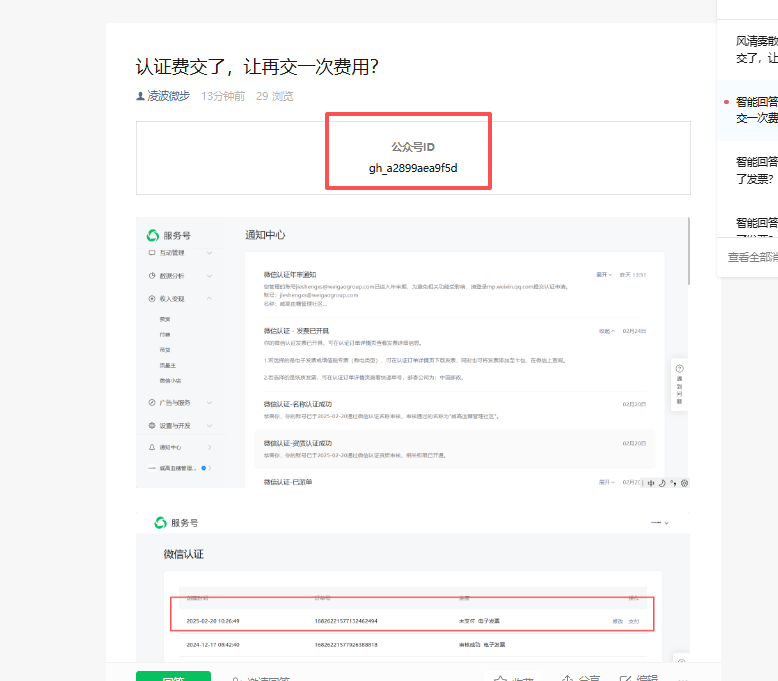Click the 收藏 star icon
Viewport: 778px width, 681px height.
(501, 678)
